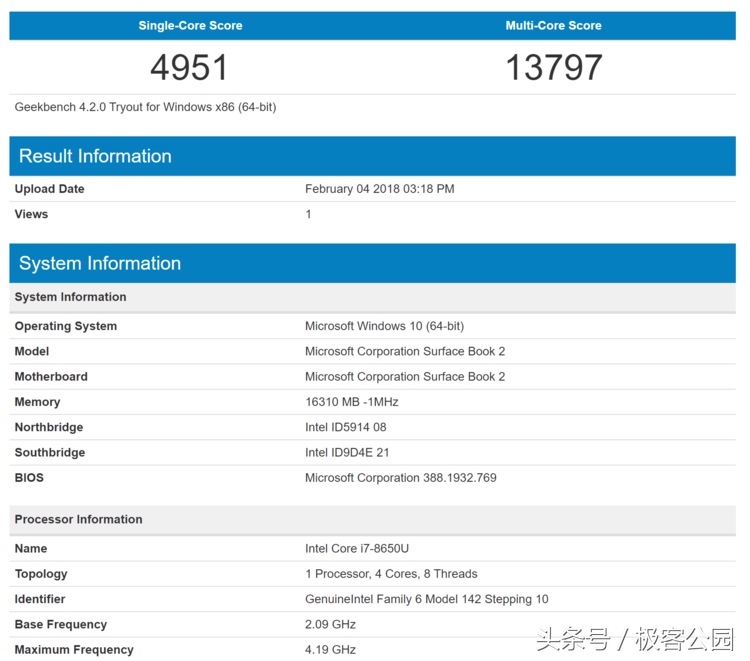Select the value Intel ID9D4E 21
Viewport: 750px width, 661px height.
point(347,453)
